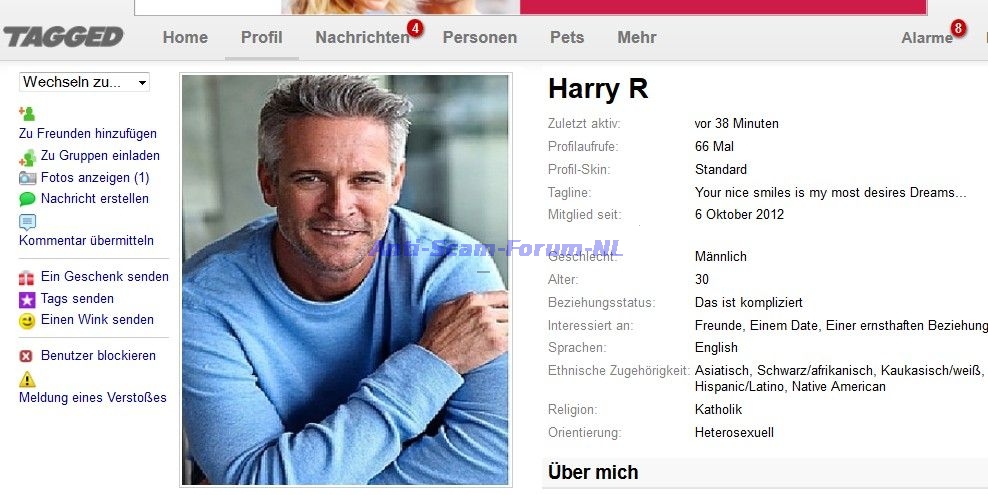
Task: Open the Nachrichten tab with 4 badge
Action: click(x=363, y=38)
